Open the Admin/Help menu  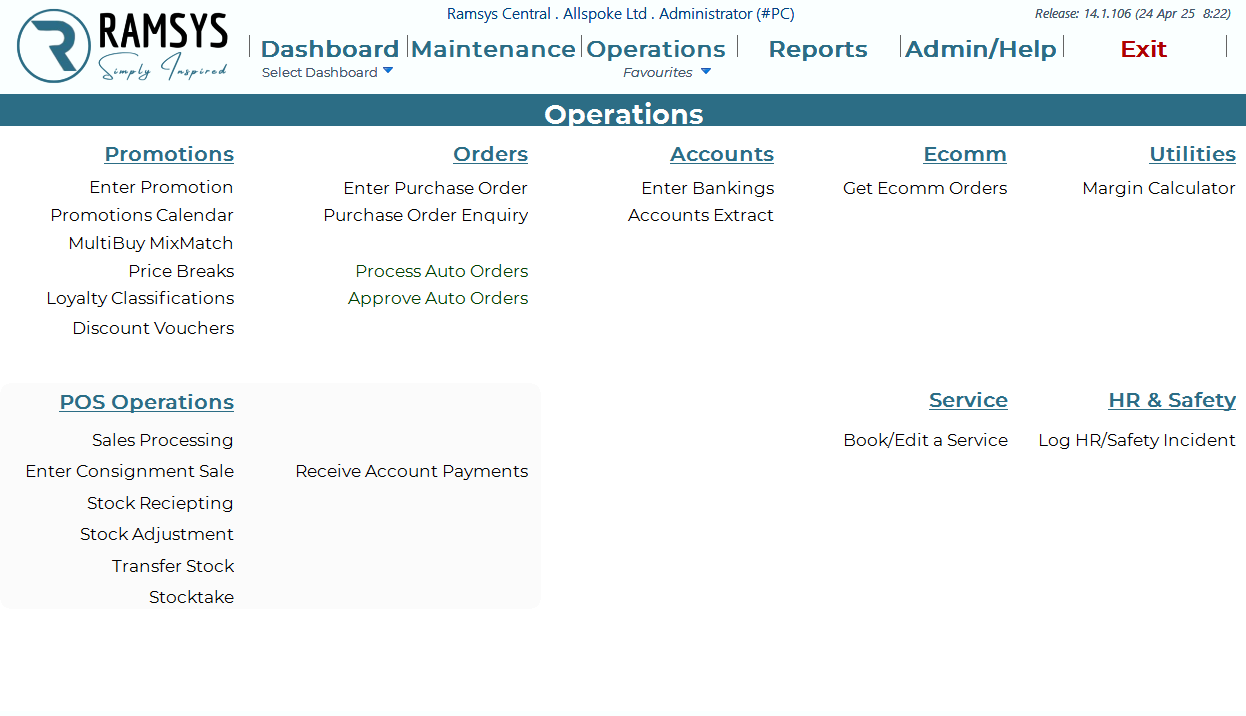(981, 49)
